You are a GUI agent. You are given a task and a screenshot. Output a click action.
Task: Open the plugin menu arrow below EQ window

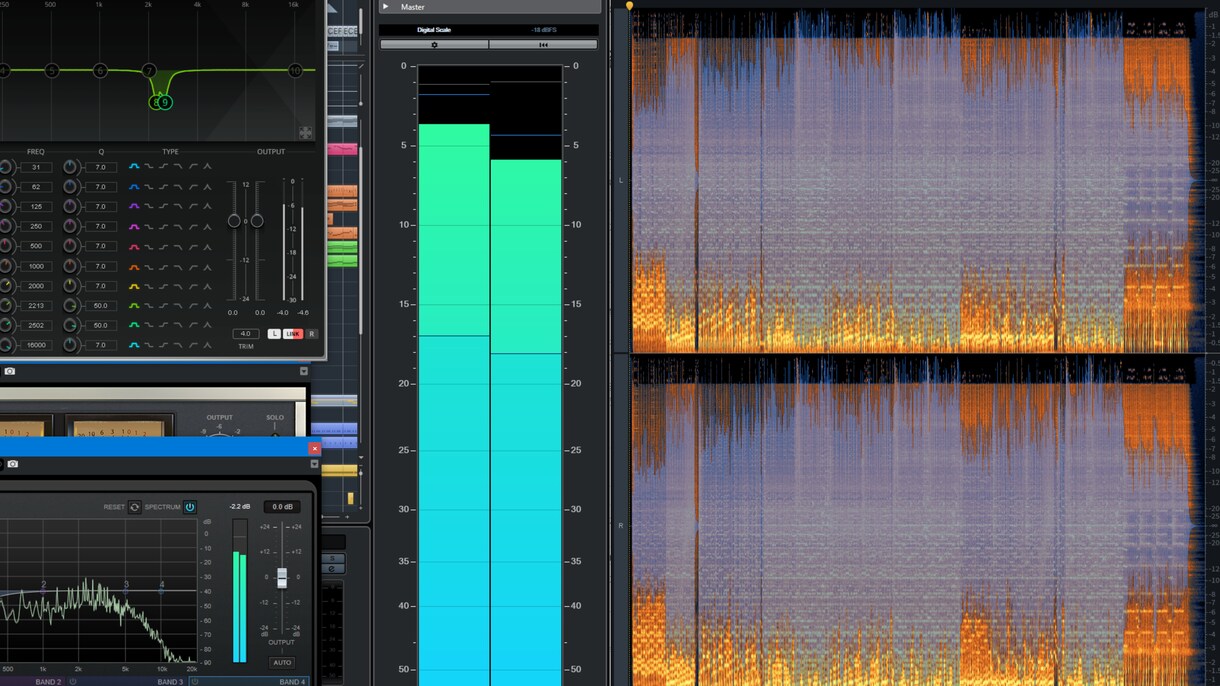[x=304, y=371]
